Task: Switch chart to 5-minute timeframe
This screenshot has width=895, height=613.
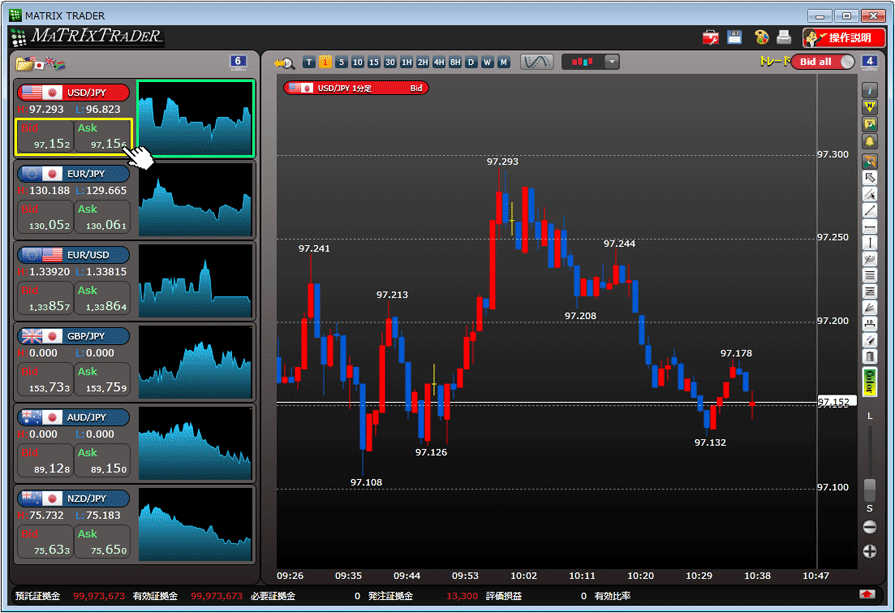Action: coord(341,62)
